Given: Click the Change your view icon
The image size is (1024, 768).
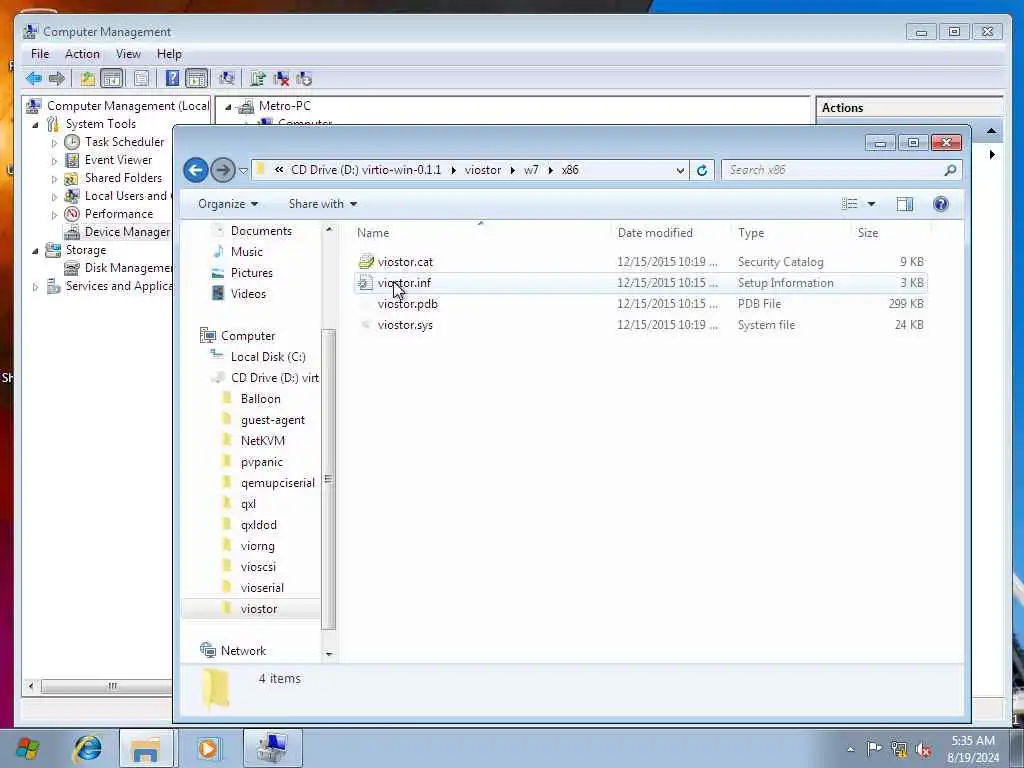Looking at the screenshot, I should (850, 204).
